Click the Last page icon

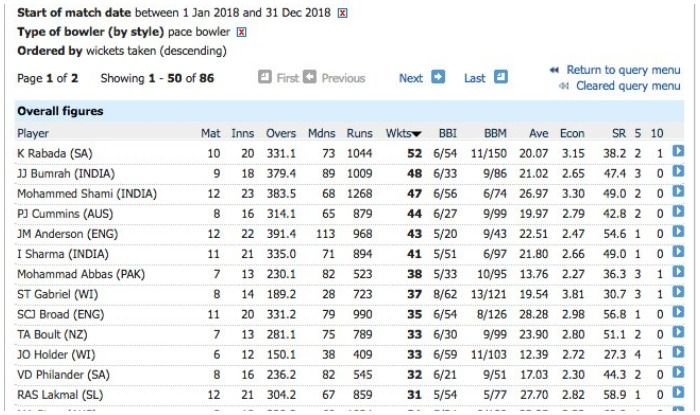click(501, 77)
